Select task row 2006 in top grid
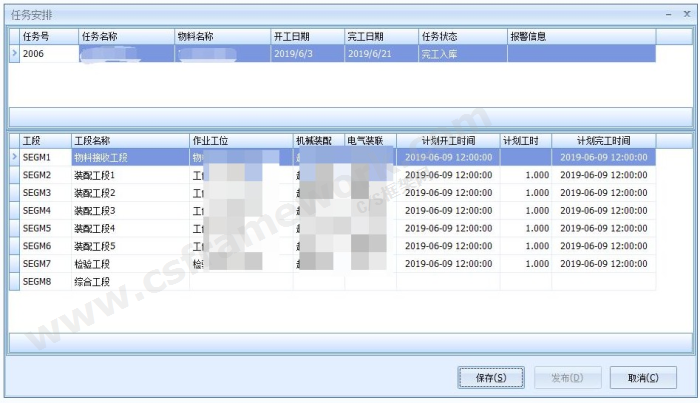This screenshot has width=700, height=403. (x=47, y=54)
